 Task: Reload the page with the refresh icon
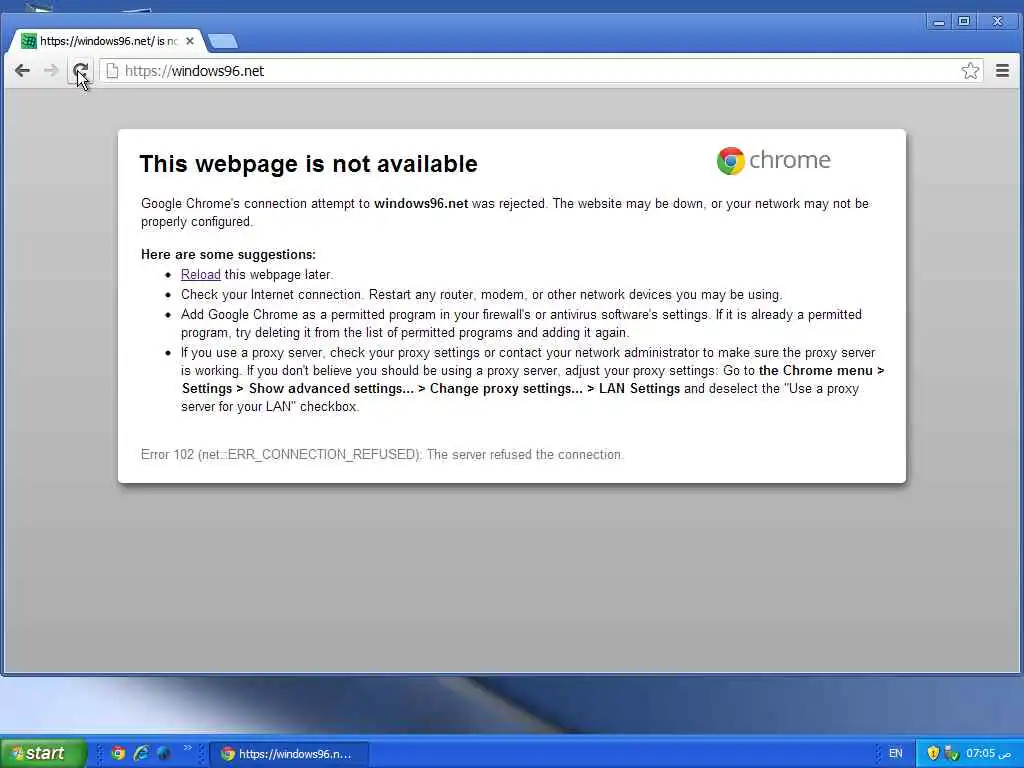pyautogui.click(x=80, y=71)
